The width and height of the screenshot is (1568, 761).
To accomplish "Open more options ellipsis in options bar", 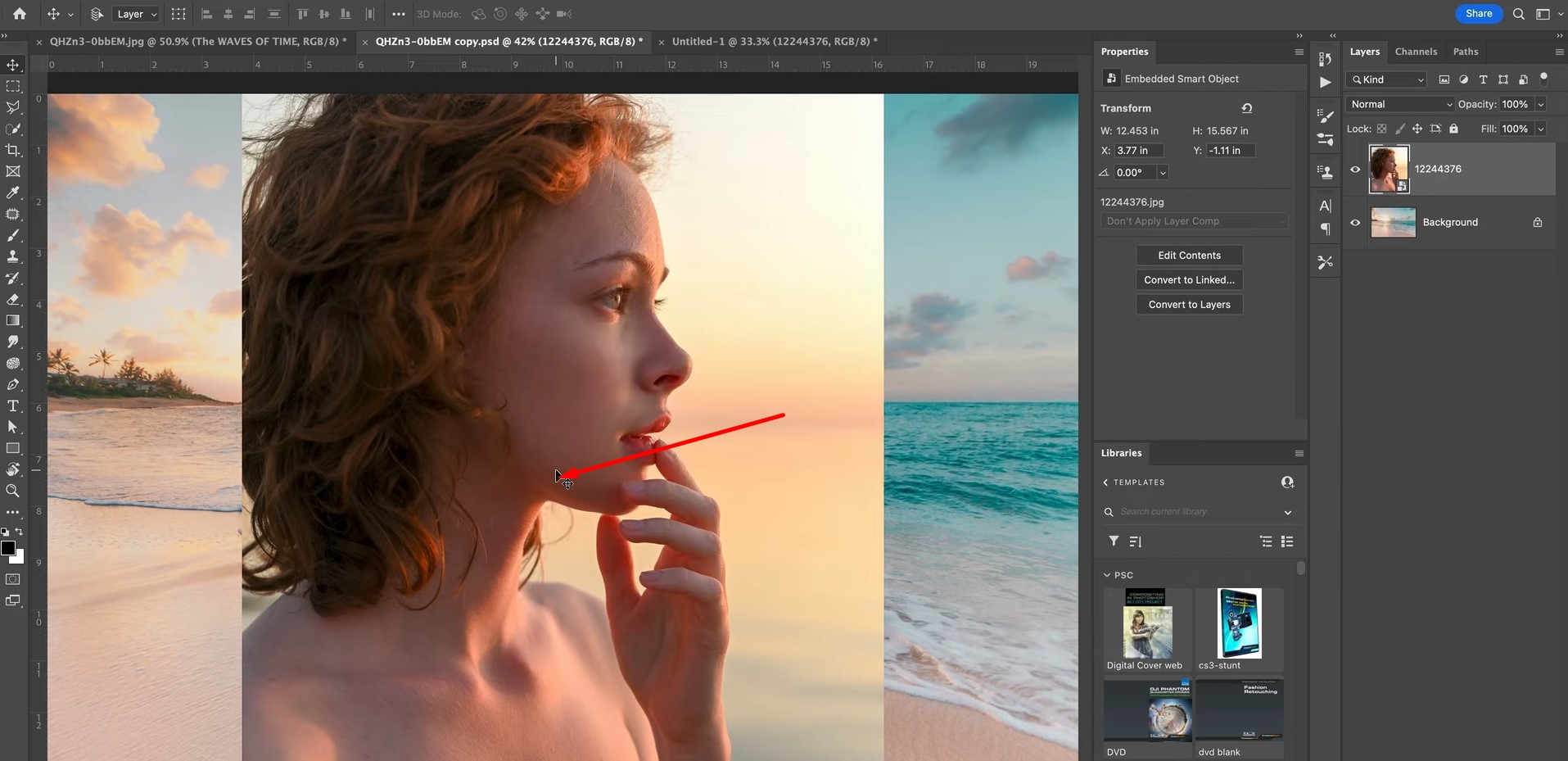I will click(x=398, y=14).
